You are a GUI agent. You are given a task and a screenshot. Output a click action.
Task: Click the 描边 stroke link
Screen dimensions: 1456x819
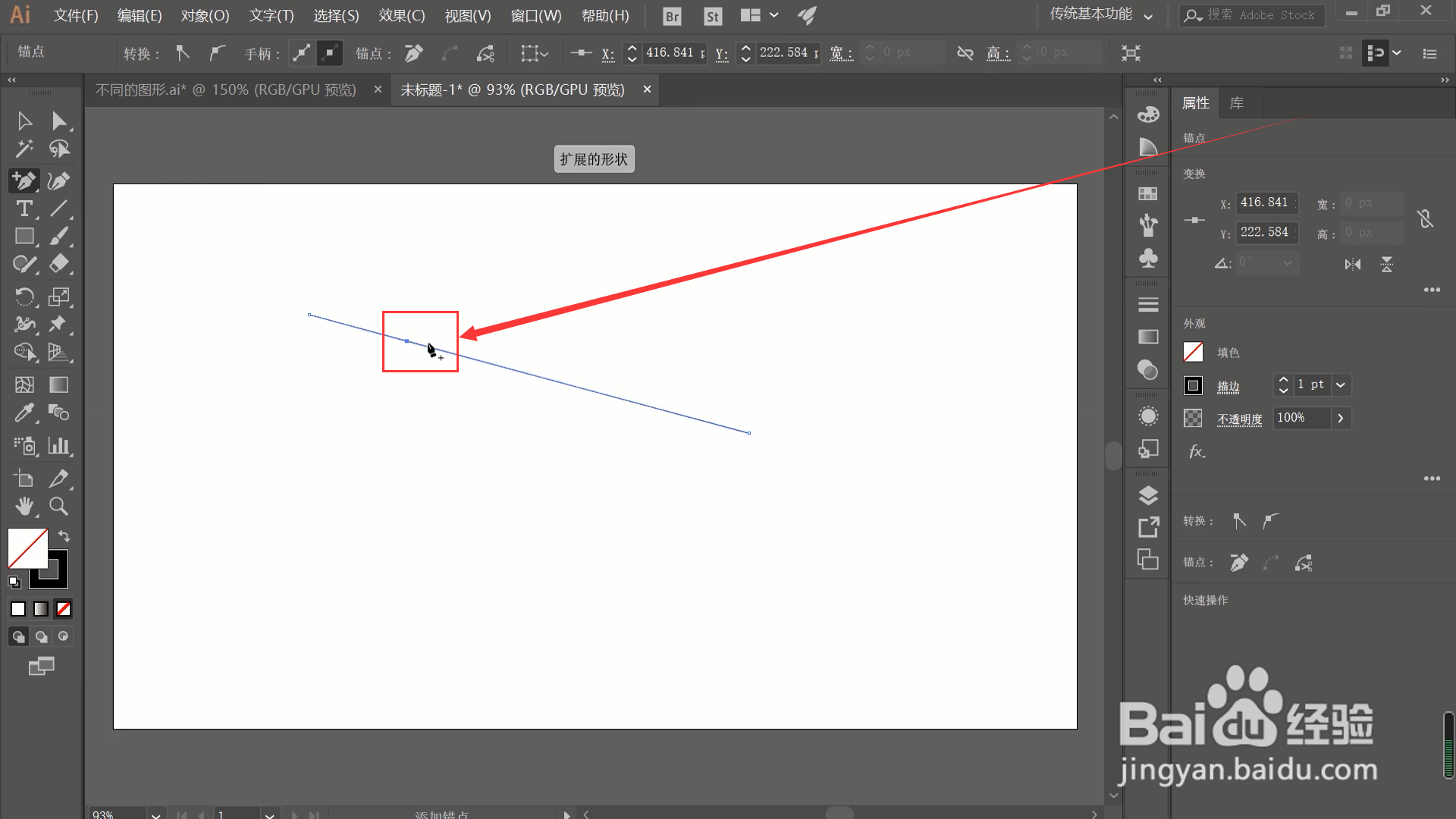1228,387
